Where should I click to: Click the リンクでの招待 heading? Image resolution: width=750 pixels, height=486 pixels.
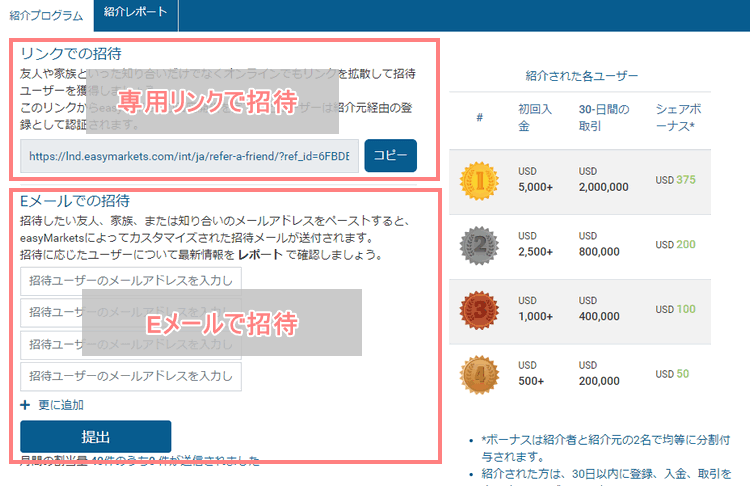pyautogui.click(x=71, y=54)
